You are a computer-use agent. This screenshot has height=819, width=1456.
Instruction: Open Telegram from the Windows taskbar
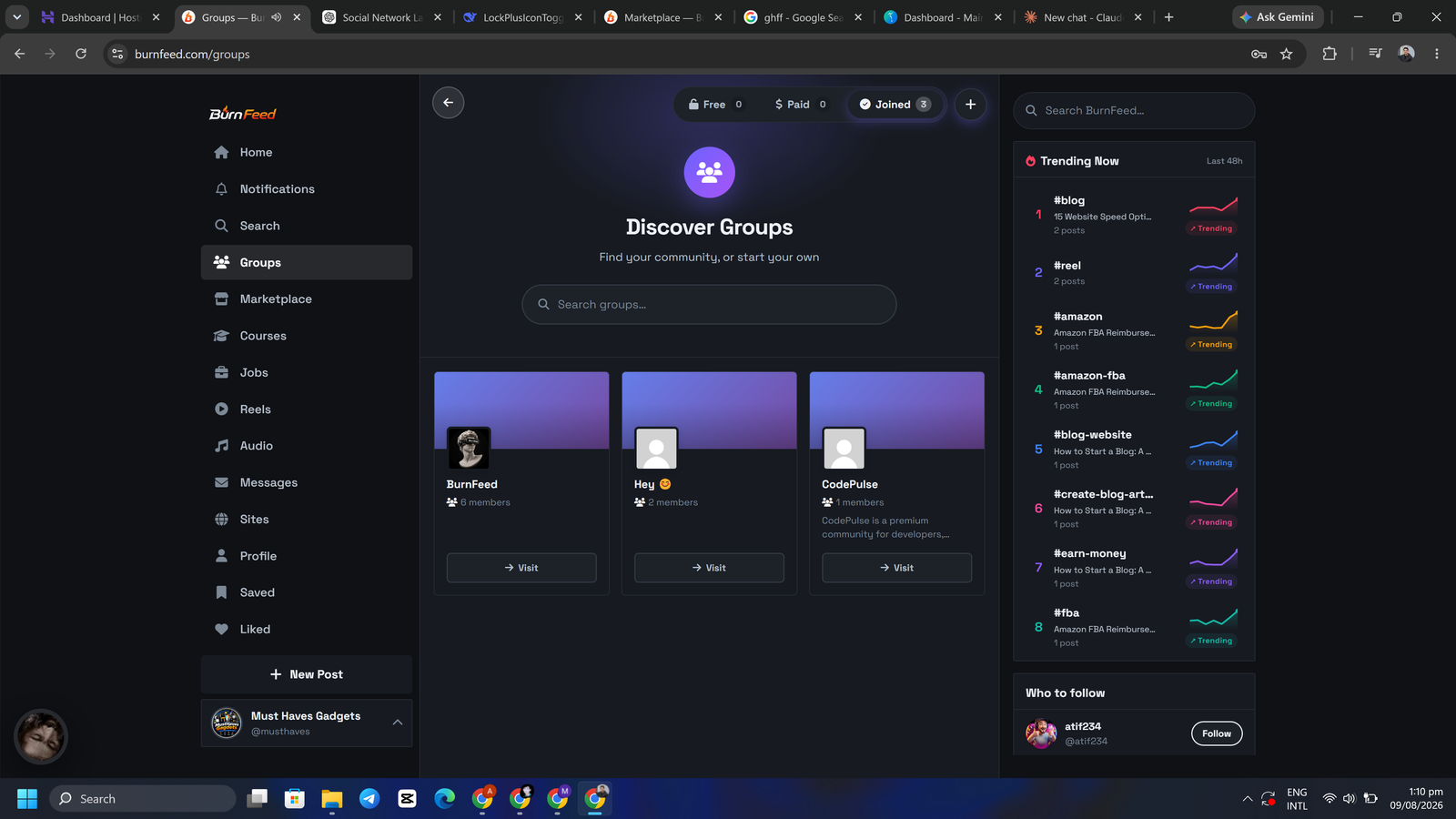(369, 799)
